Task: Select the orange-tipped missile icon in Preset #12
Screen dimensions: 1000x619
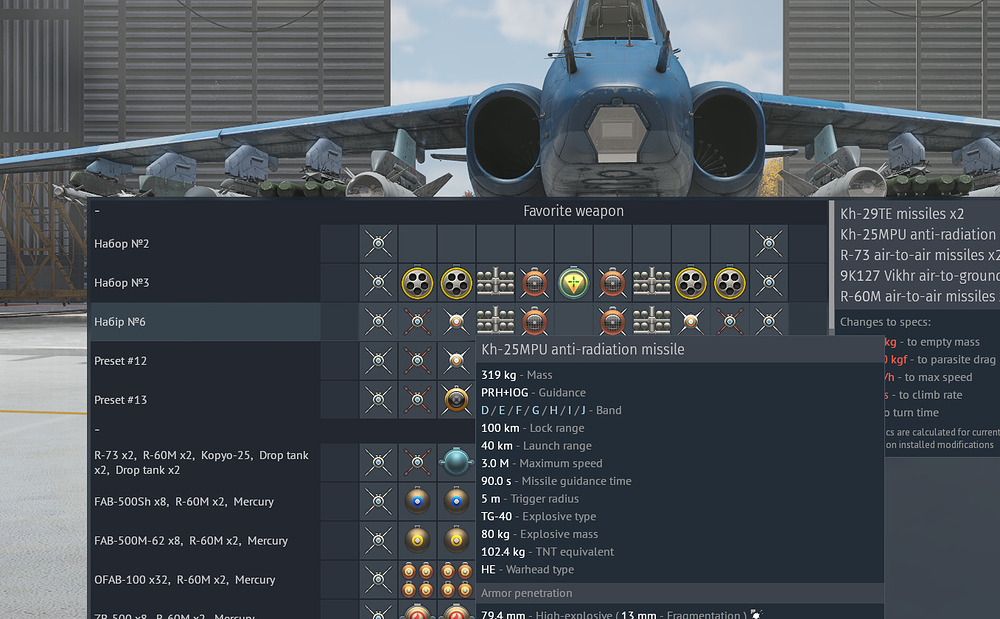Action: (456, 361)
